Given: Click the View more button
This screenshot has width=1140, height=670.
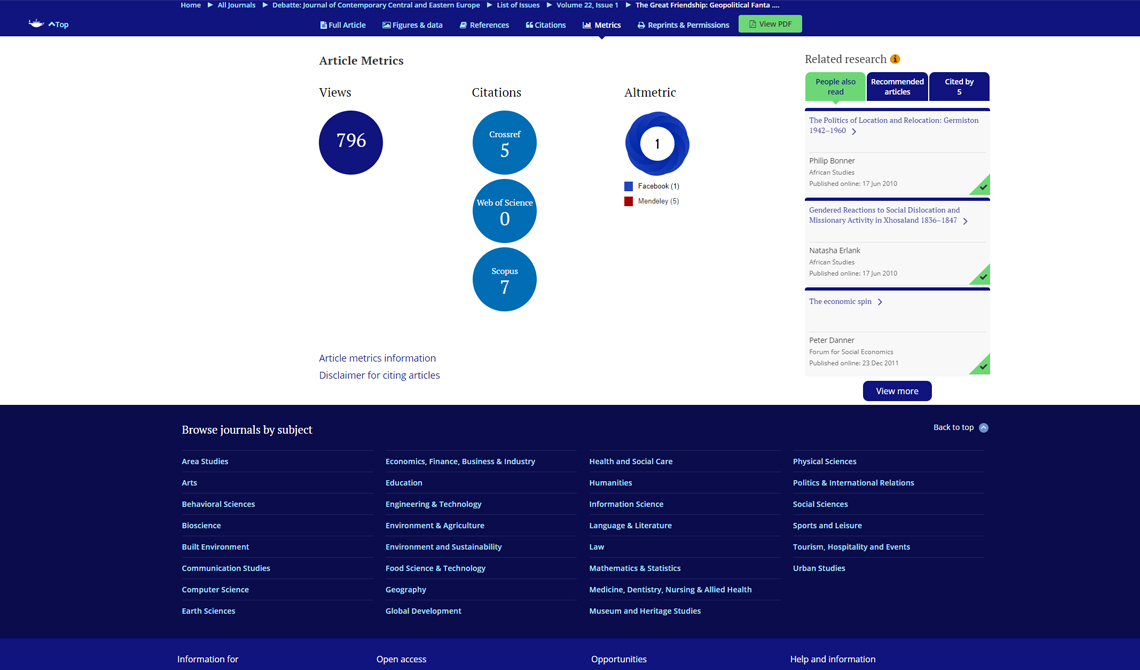Looking at the screenshot, I should (897, 391).
